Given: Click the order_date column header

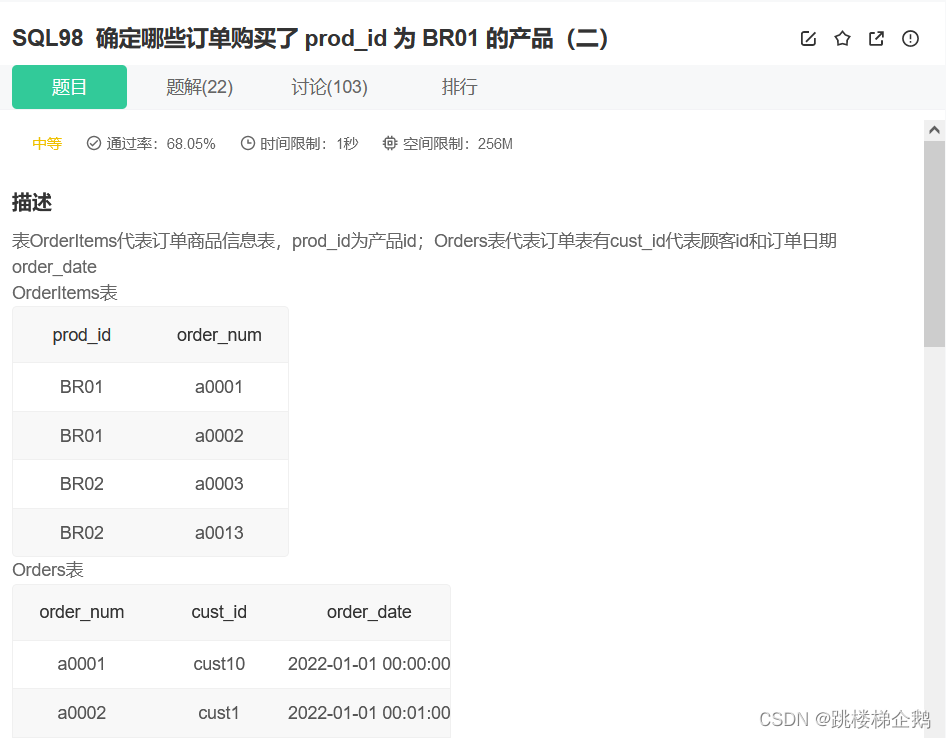Looking at the screenshot, I should (369, 612).
